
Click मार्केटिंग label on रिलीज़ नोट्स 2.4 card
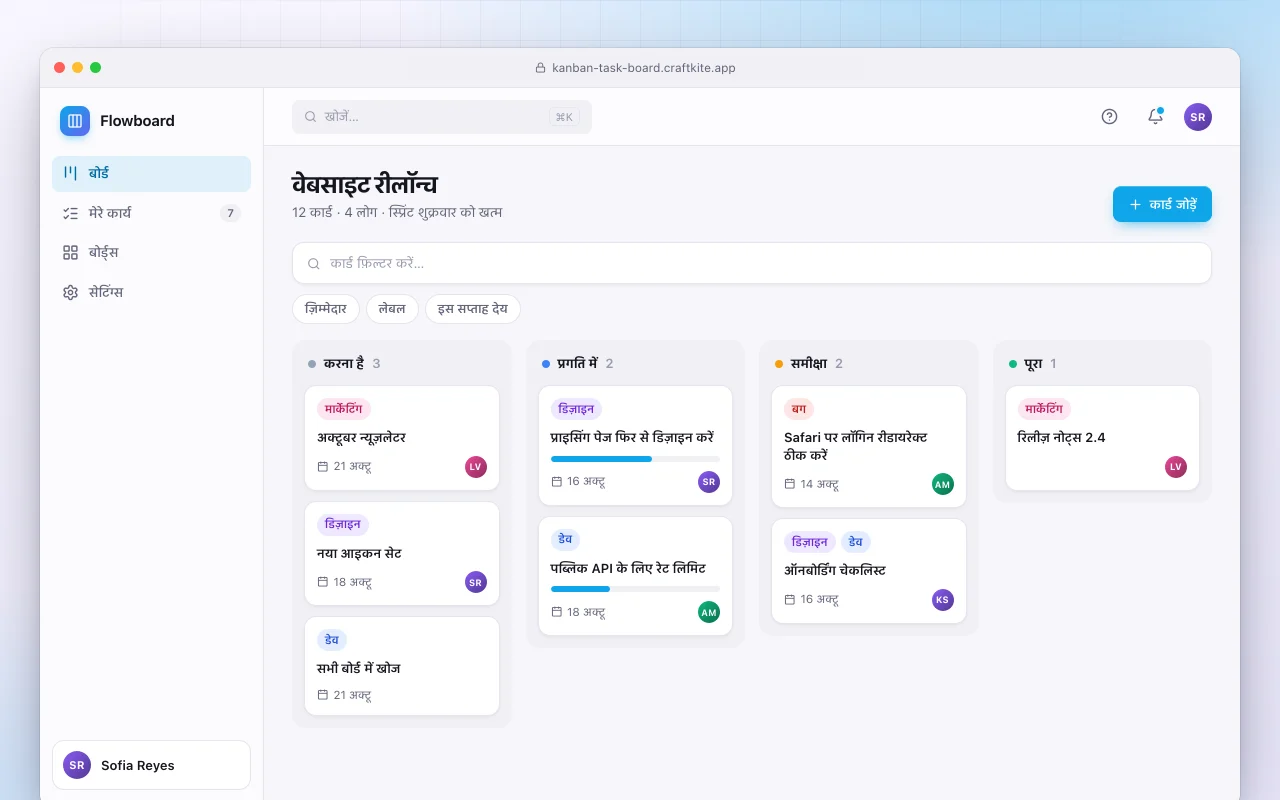point(1045,408)
